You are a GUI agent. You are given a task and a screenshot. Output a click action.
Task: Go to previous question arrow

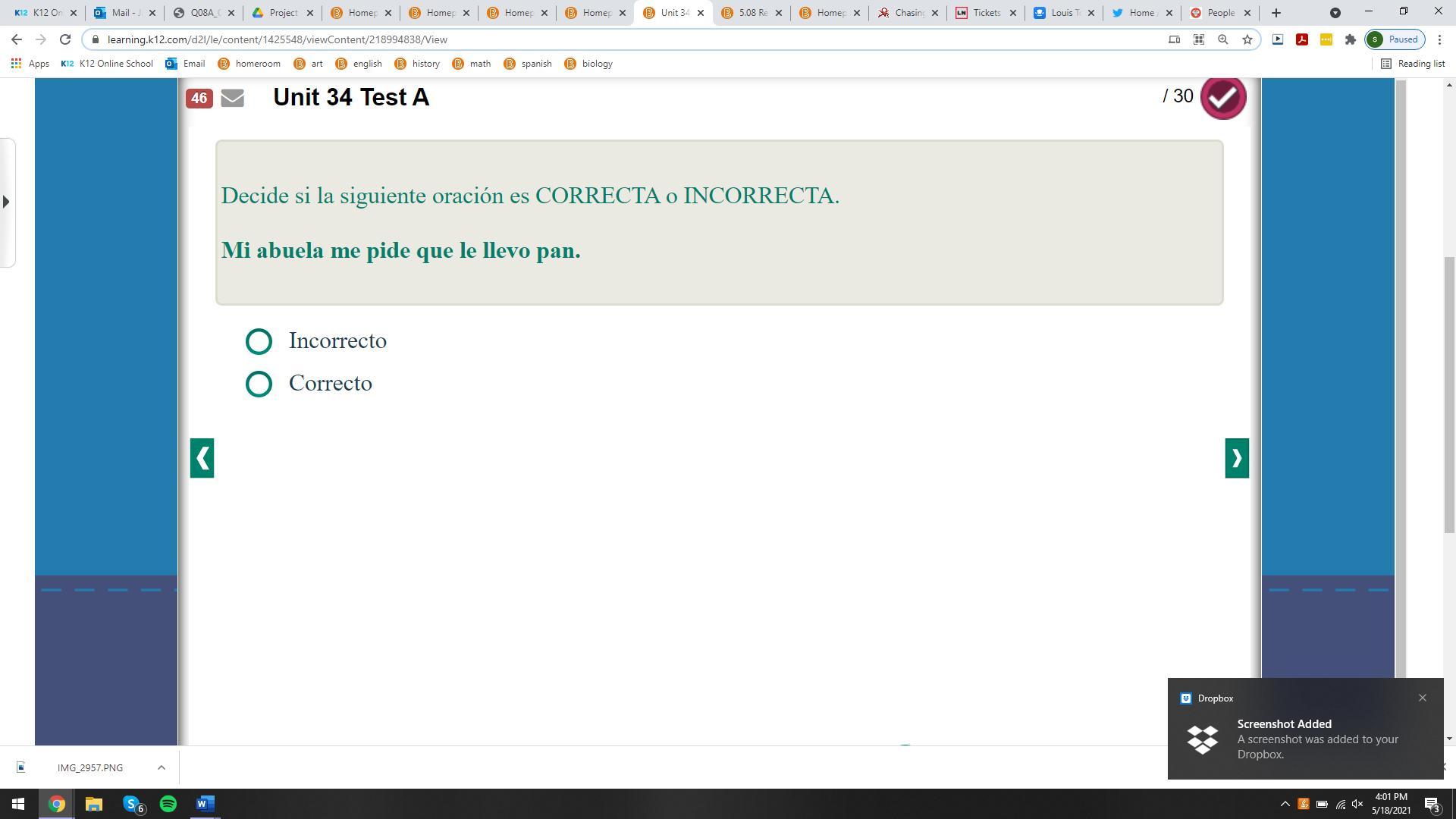click(202, 458)
